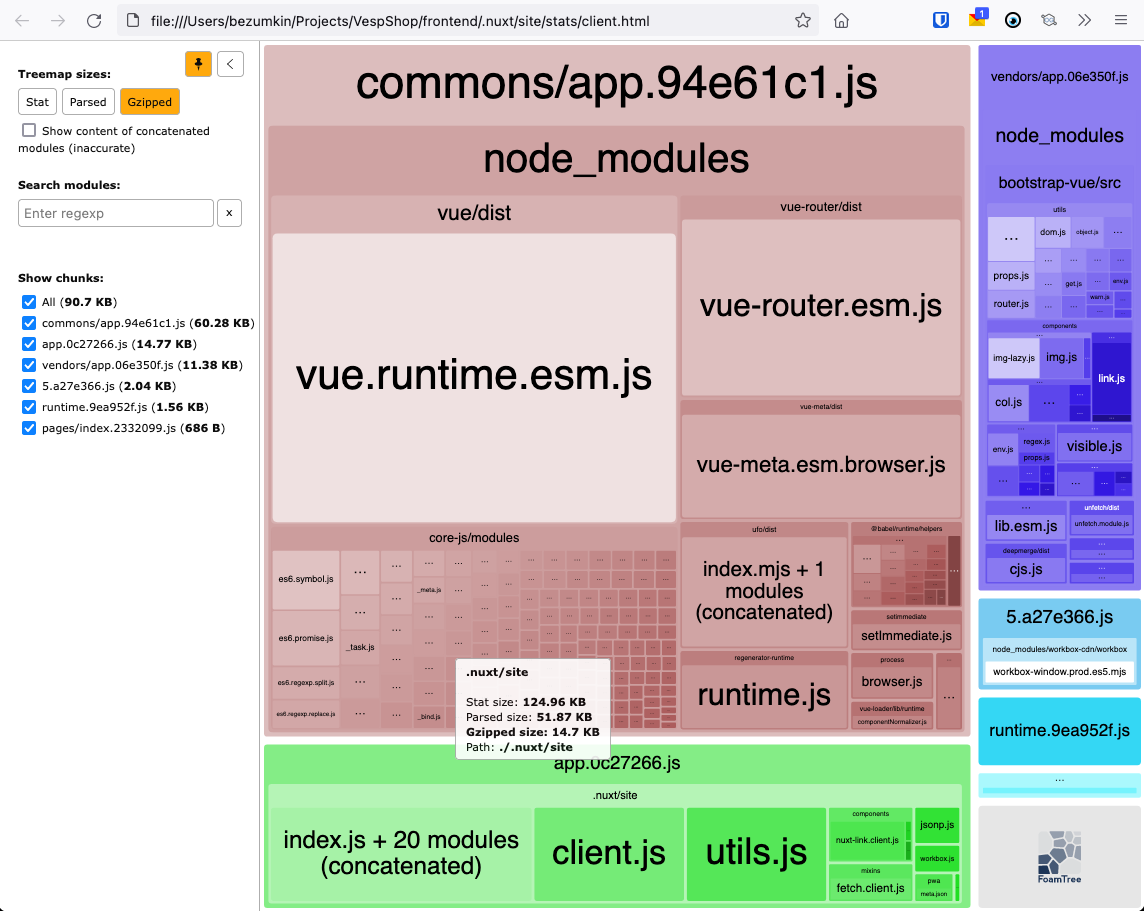Open the mail extension with notification badge

point(977,19)
